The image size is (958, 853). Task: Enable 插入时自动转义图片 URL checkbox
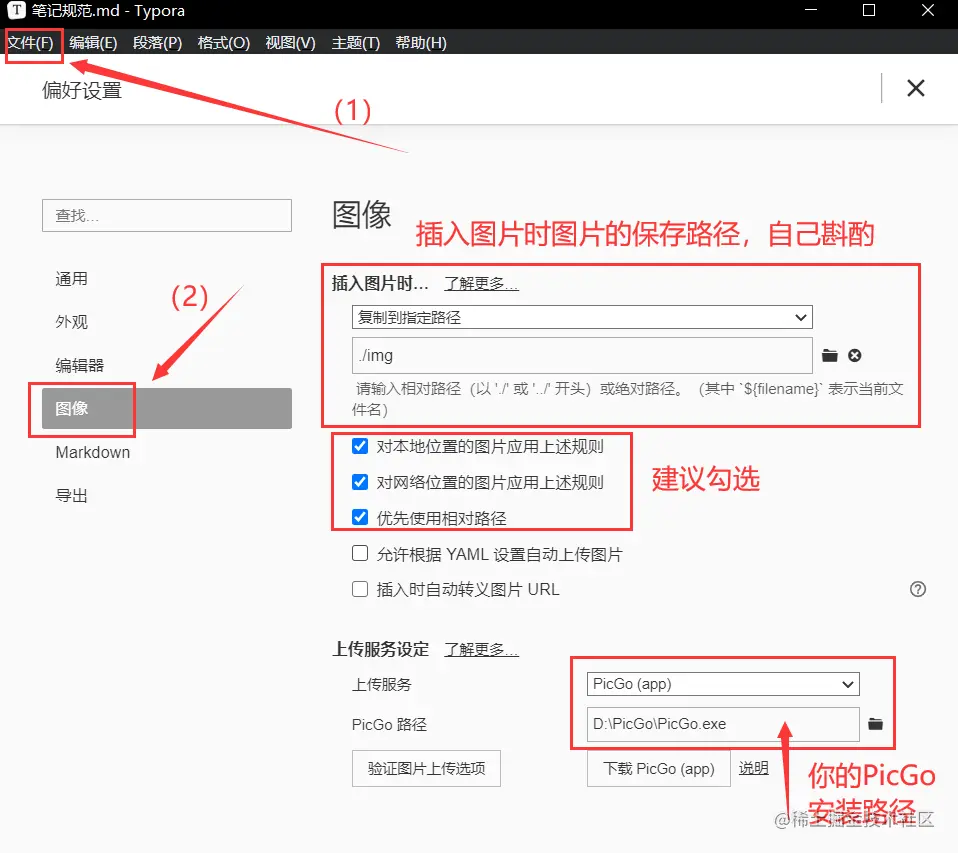tap(360, 589)
